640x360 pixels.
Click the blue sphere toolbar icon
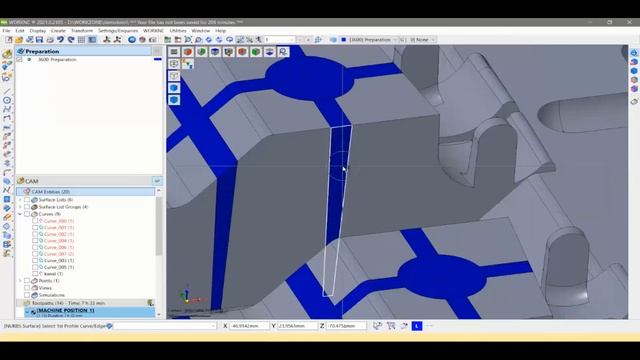(132, 40)
